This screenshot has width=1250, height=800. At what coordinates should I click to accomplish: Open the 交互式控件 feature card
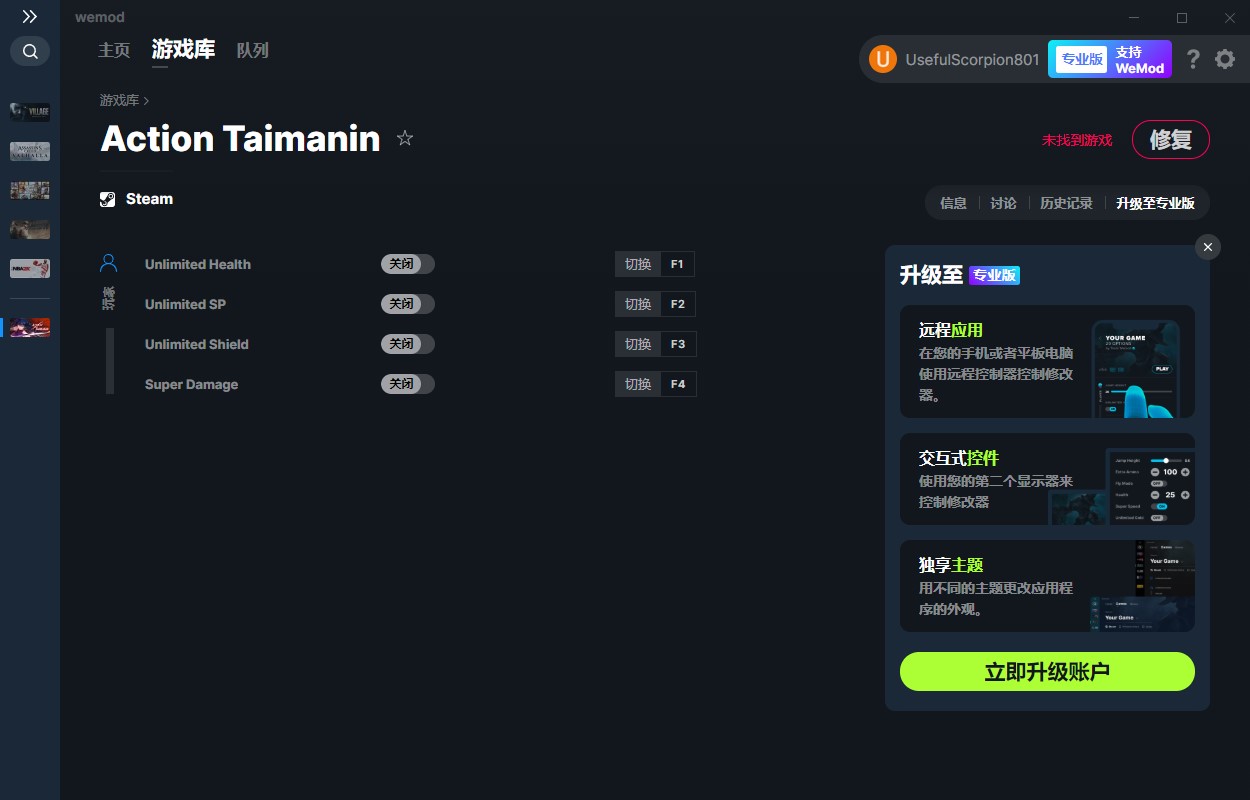click(1047, 478)
